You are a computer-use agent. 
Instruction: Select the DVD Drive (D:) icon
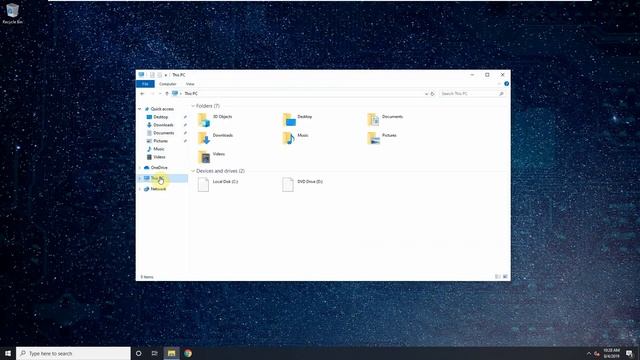coord(288,184)
